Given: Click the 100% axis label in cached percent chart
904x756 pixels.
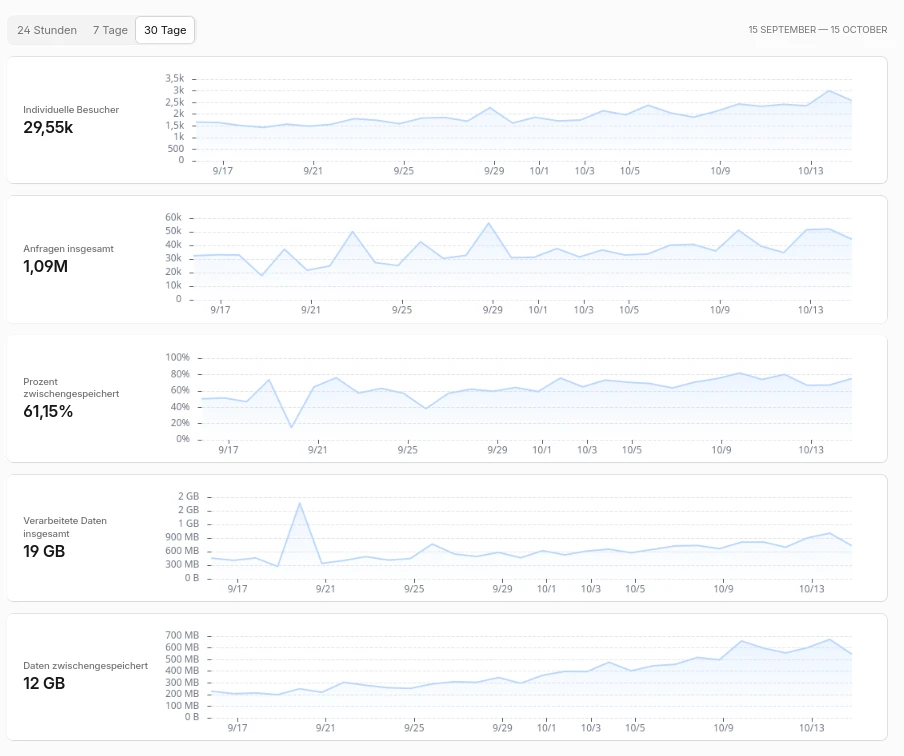Looking at the screenshot, I should tap(178, 358).
